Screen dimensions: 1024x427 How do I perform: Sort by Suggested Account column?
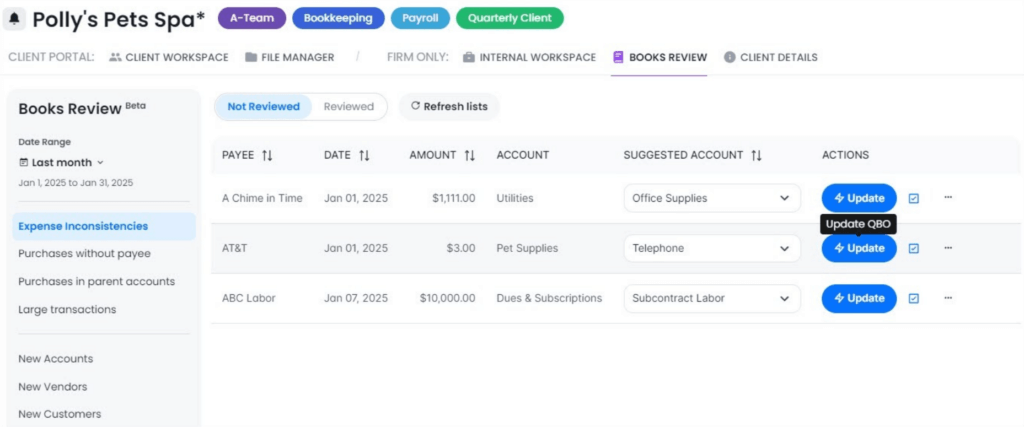(757, 155)
